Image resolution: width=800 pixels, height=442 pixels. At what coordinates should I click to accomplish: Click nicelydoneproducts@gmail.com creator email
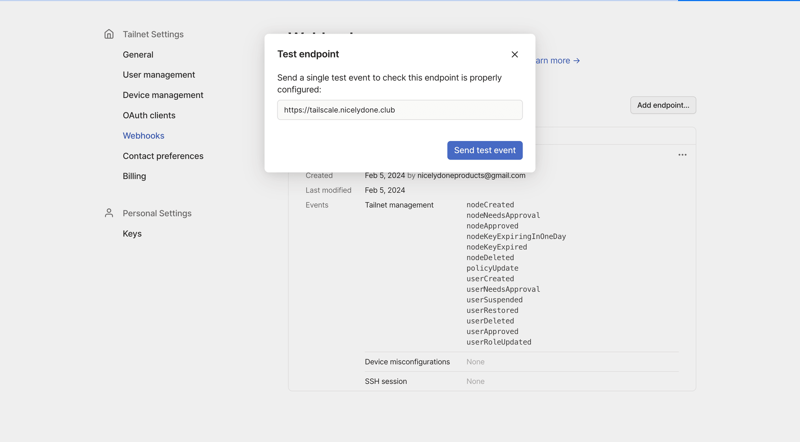tap(471, 176)
